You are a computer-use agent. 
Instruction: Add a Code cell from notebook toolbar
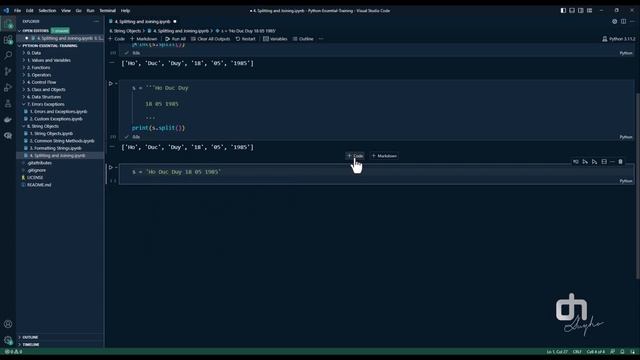tap(117, 39)
